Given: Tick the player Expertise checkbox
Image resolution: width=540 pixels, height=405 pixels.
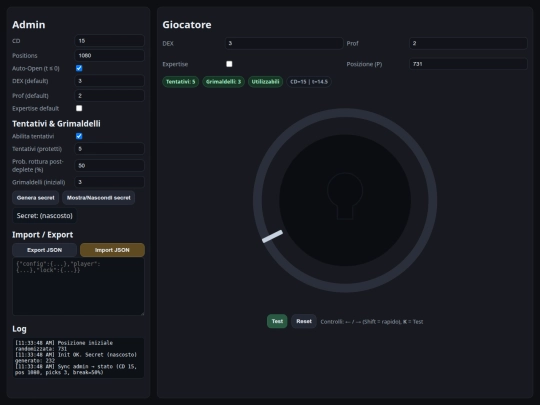Looking at the screenshot, I should tap(229, 64).
